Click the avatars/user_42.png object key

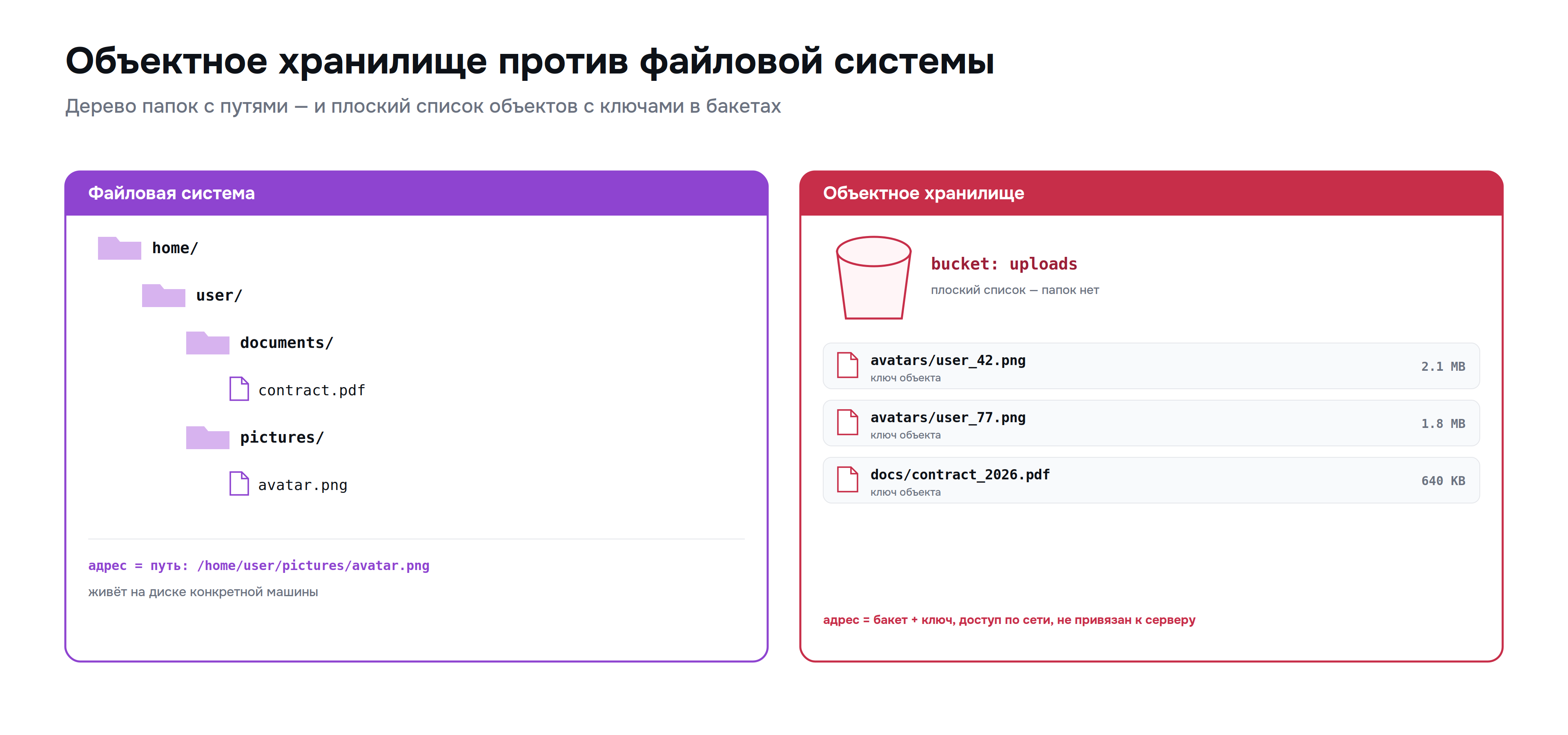[948, 360]
